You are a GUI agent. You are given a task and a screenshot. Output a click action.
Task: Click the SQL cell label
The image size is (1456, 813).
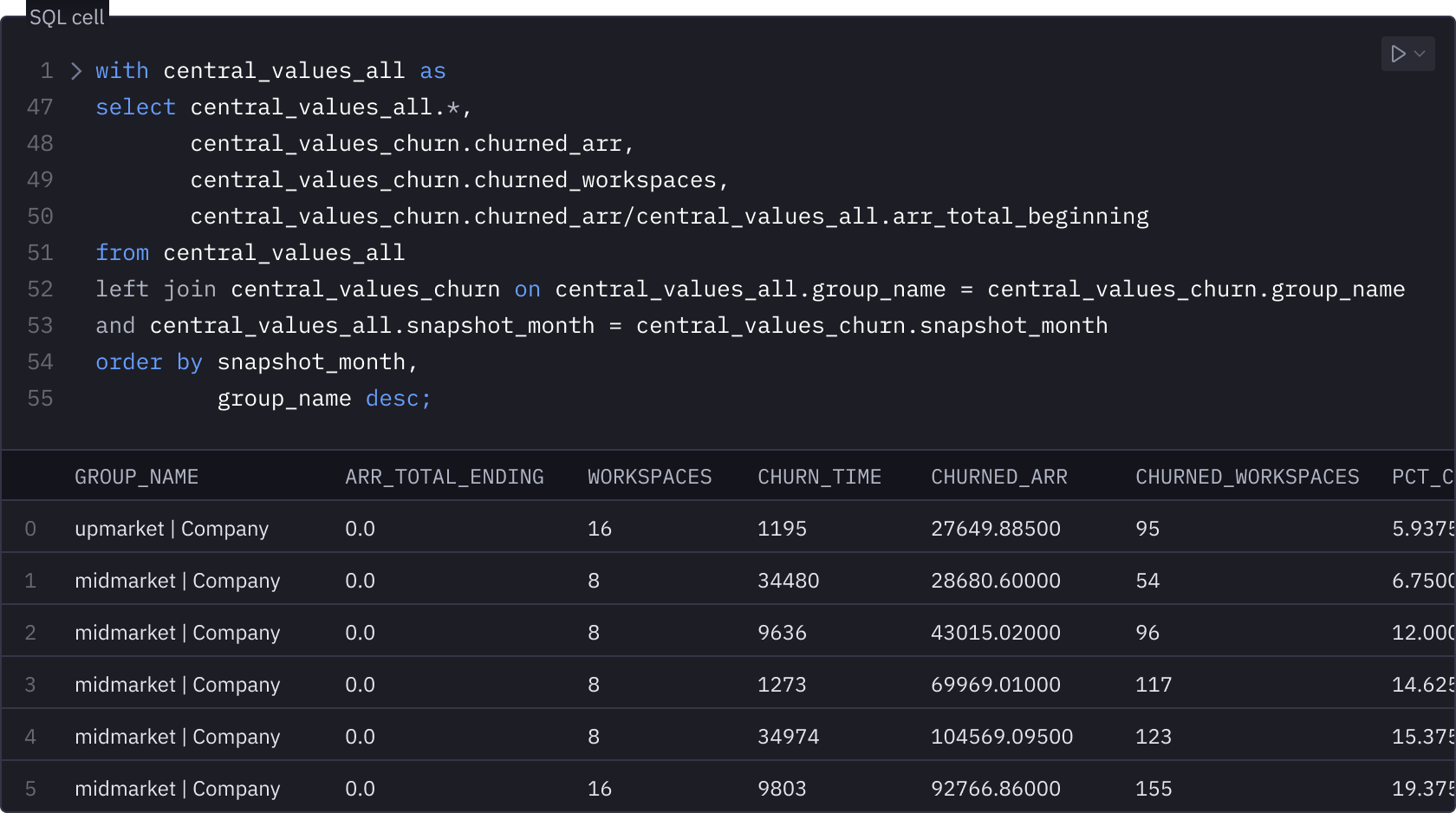click(66, 16)
